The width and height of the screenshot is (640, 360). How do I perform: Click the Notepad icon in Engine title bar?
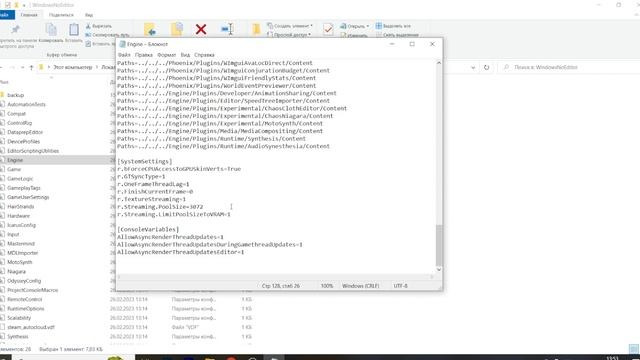click(122, 44)
